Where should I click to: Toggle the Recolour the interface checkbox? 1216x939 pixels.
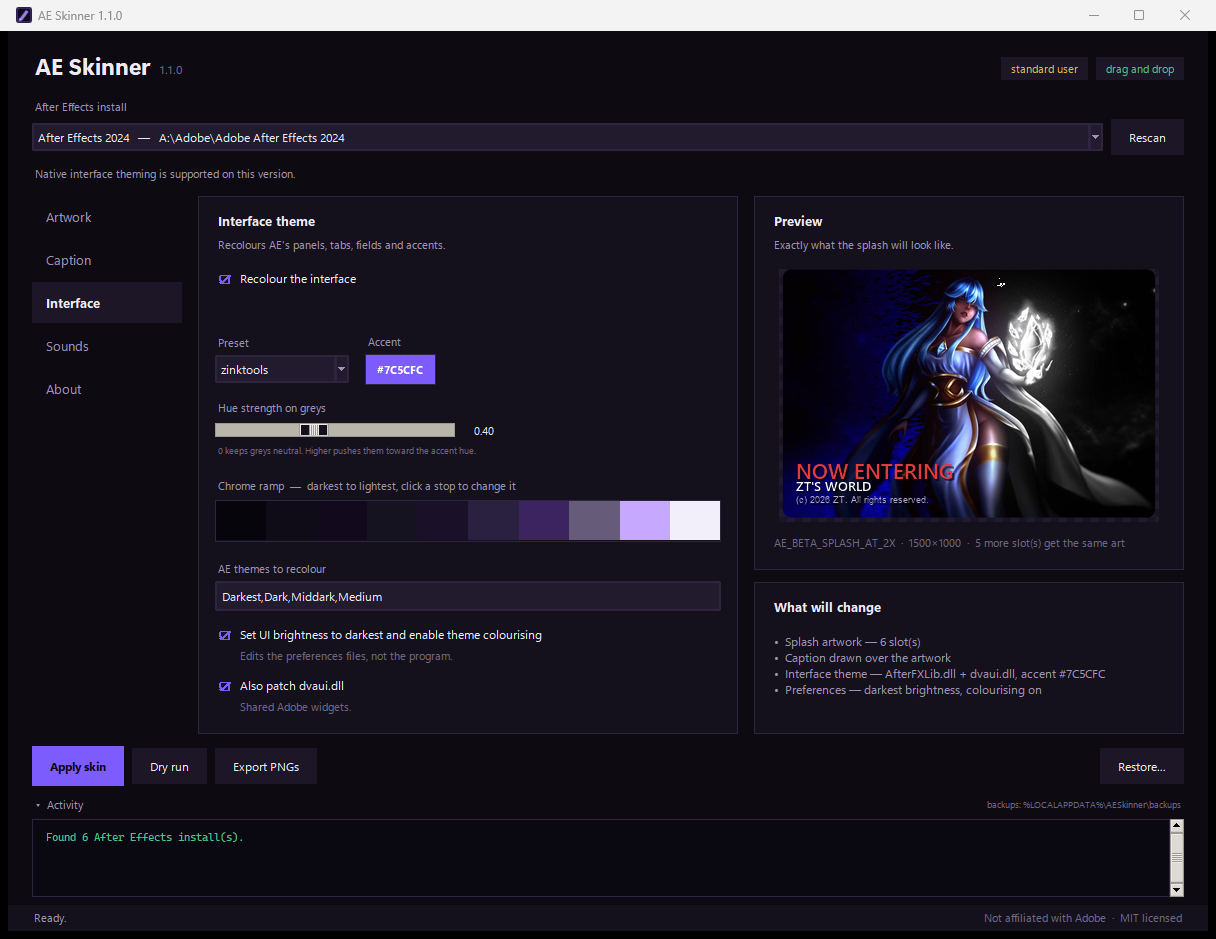click(x=225, y=279)
